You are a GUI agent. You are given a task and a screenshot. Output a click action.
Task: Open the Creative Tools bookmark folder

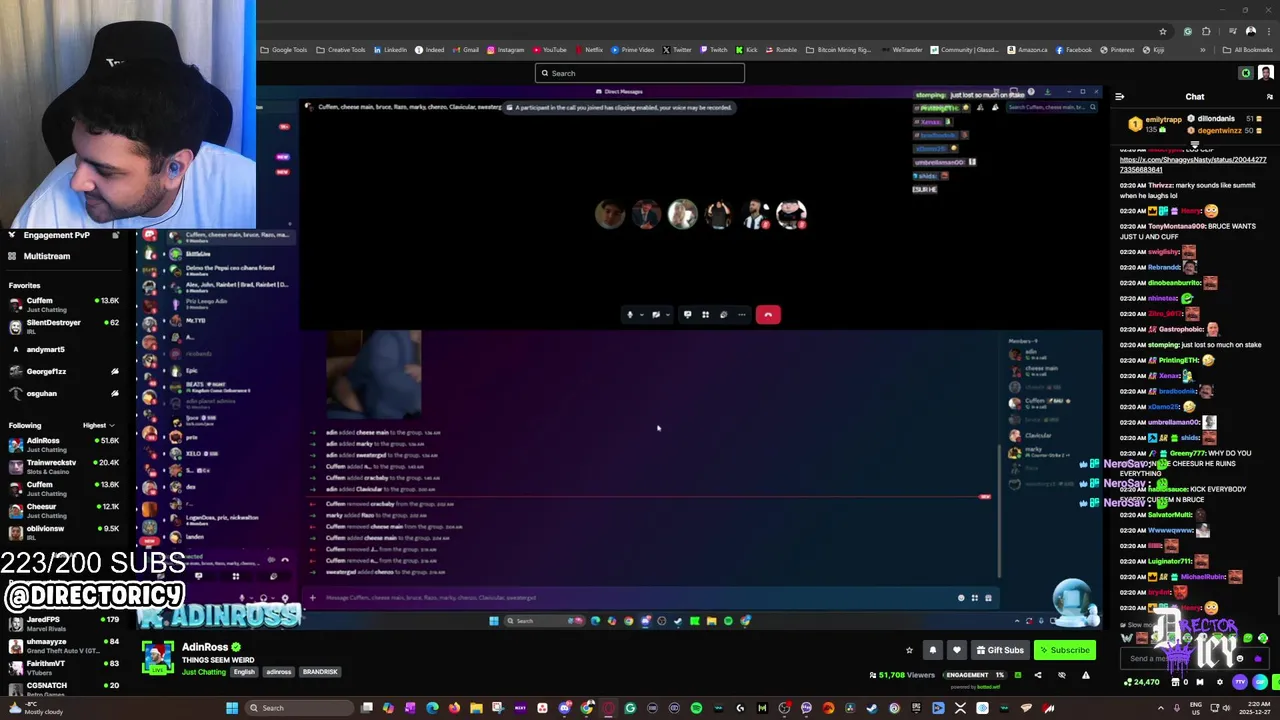click(341, 50)
